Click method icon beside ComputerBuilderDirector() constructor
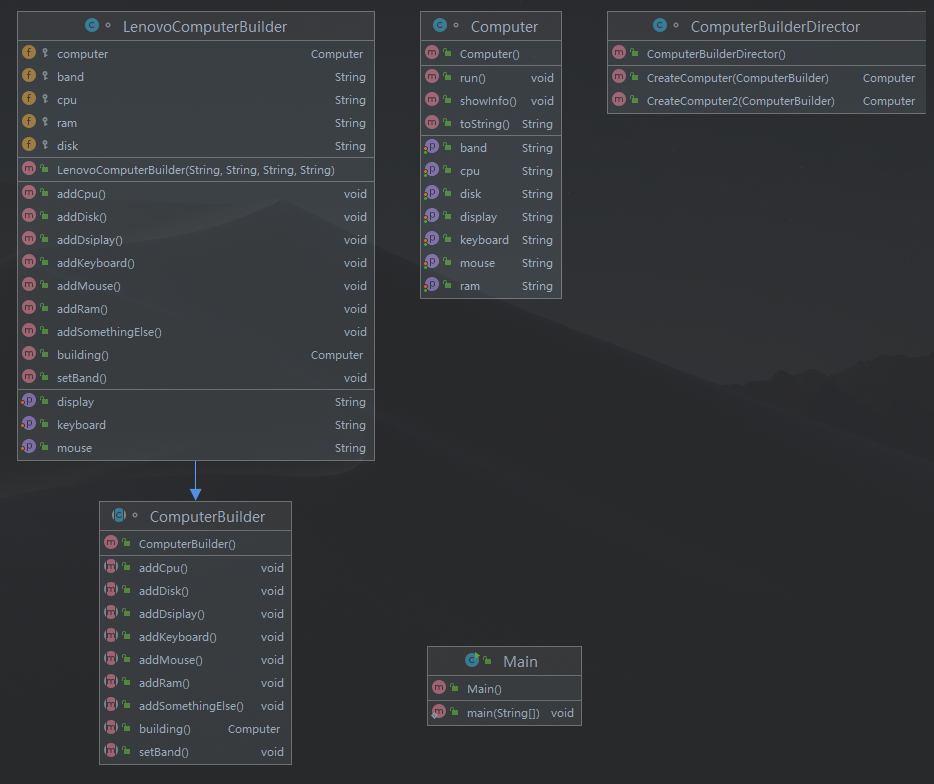 (619, 52)
